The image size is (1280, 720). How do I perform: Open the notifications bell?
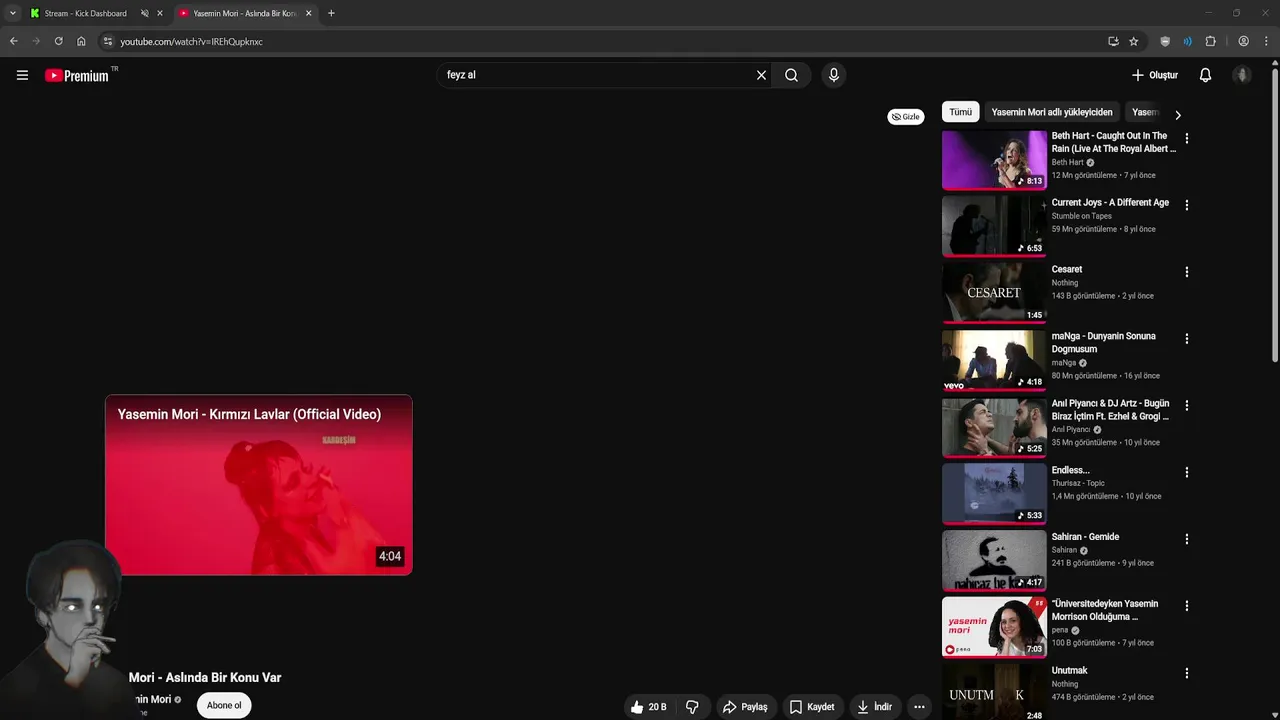pyautogui.click(x=1205, y=75)
